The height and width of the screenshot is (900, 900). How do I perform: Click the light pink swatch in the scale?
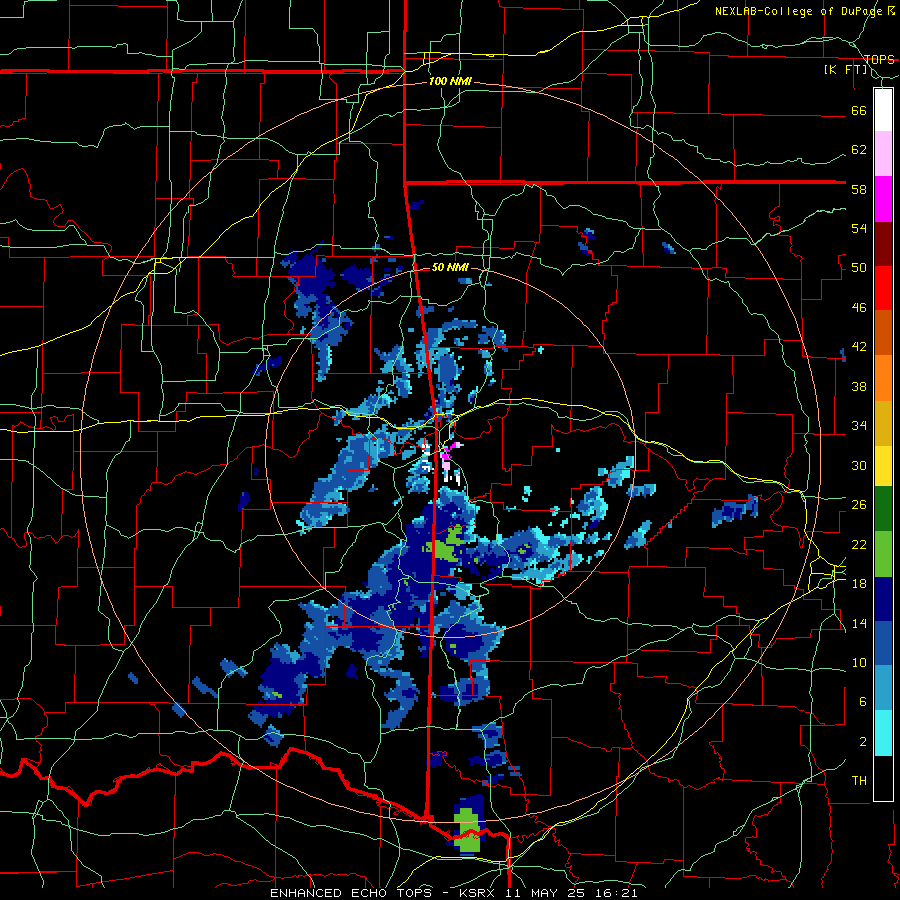click(x=883, y=154)
